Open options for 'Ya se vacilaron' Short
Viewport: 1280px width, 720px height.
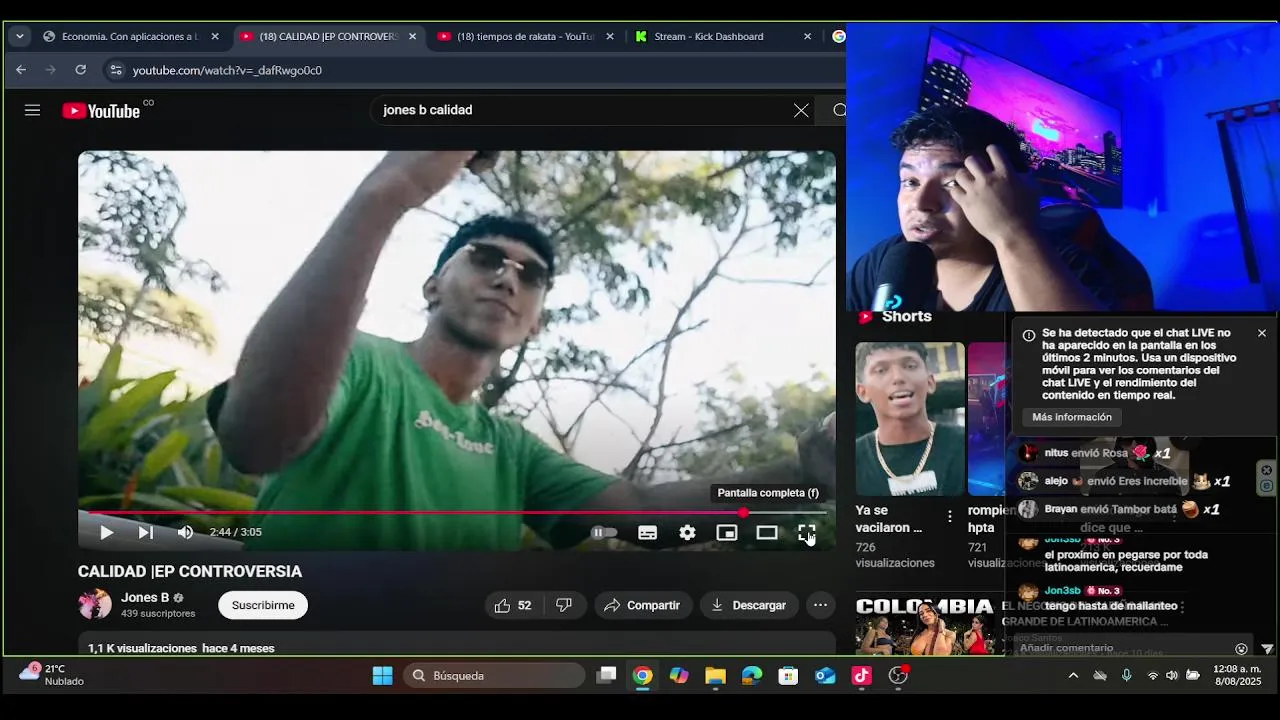tap(950, 517)
